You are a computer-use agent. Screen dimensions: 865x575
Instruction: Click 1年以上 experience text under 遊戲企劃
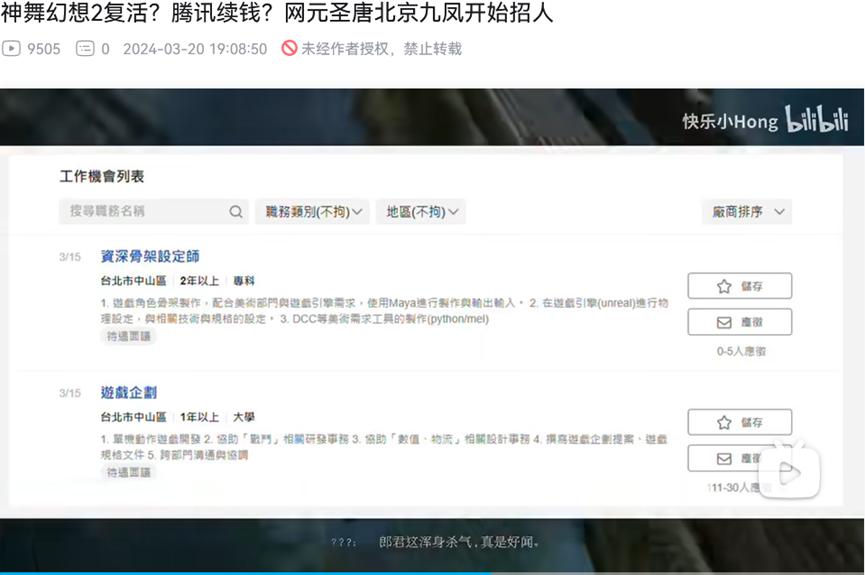(199, 417)
